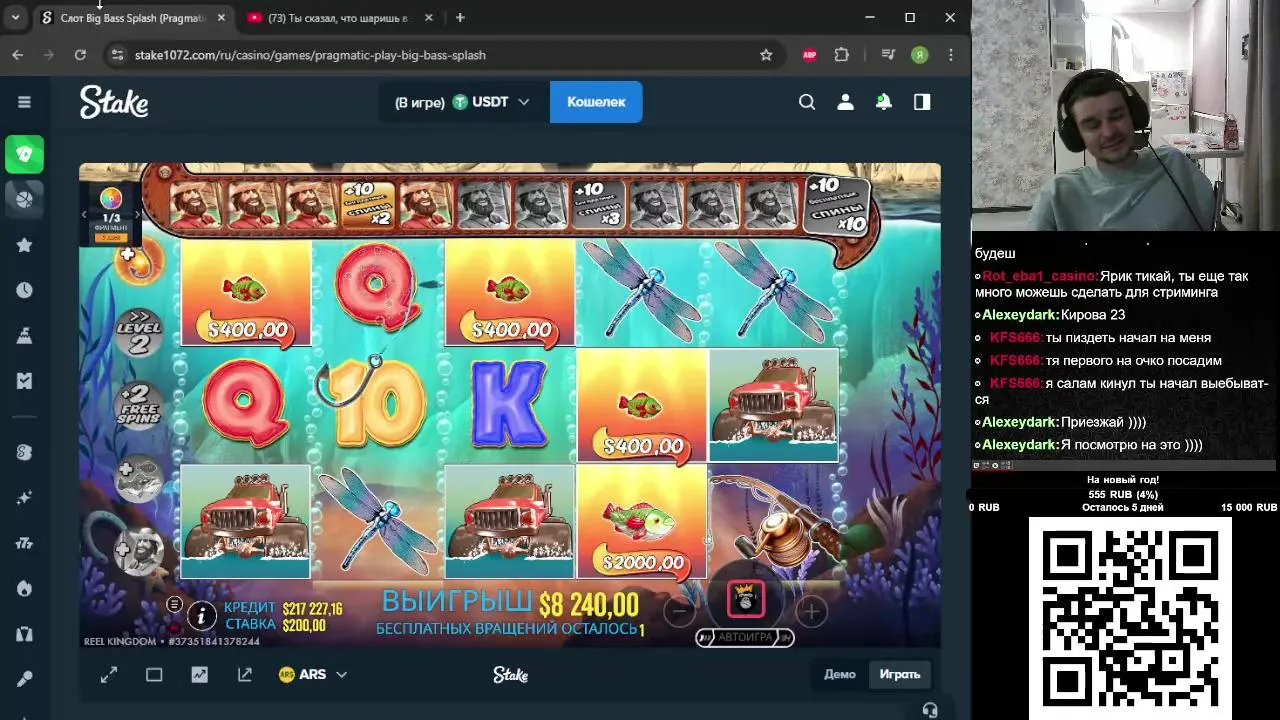
Task: Open the browser tab search dropdown arrow
Action: point(15,18)
